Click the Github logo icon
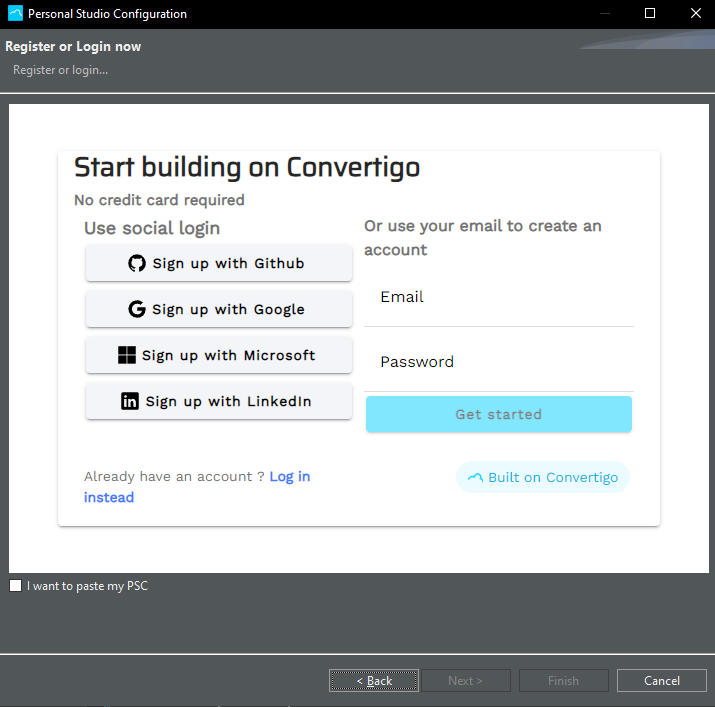The width and height of the screenshot is (715, 707). tap(137, 264)
